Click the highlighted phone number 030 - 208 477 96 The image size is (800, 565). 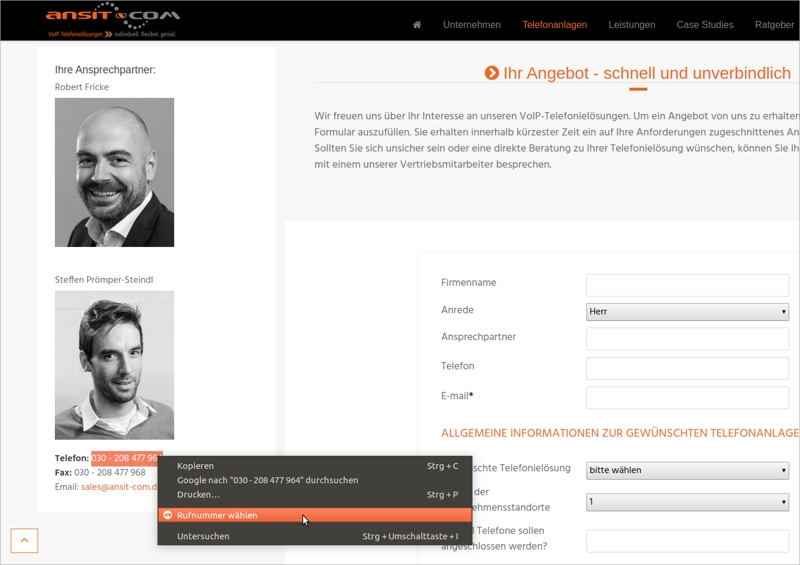(x=127, y=458)
